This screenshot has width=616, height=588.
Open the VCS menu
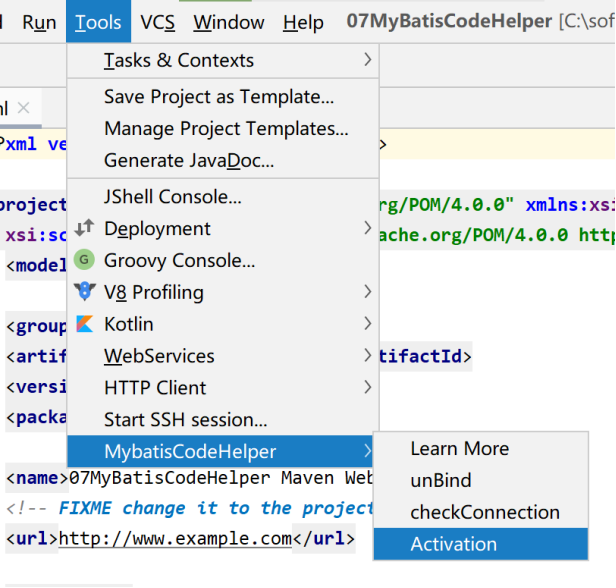(158, 22)
